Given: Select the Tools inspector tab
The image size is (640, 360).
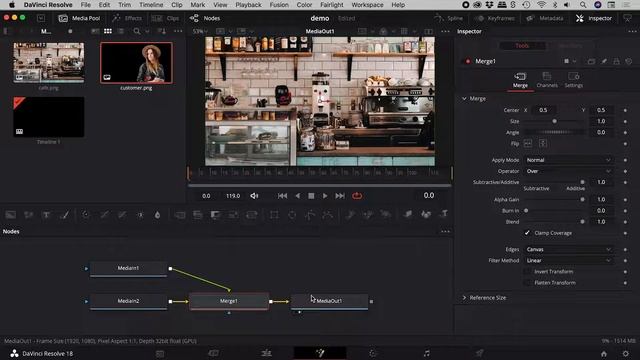Looking at the screenshot, I should click(x=522, y=46).
